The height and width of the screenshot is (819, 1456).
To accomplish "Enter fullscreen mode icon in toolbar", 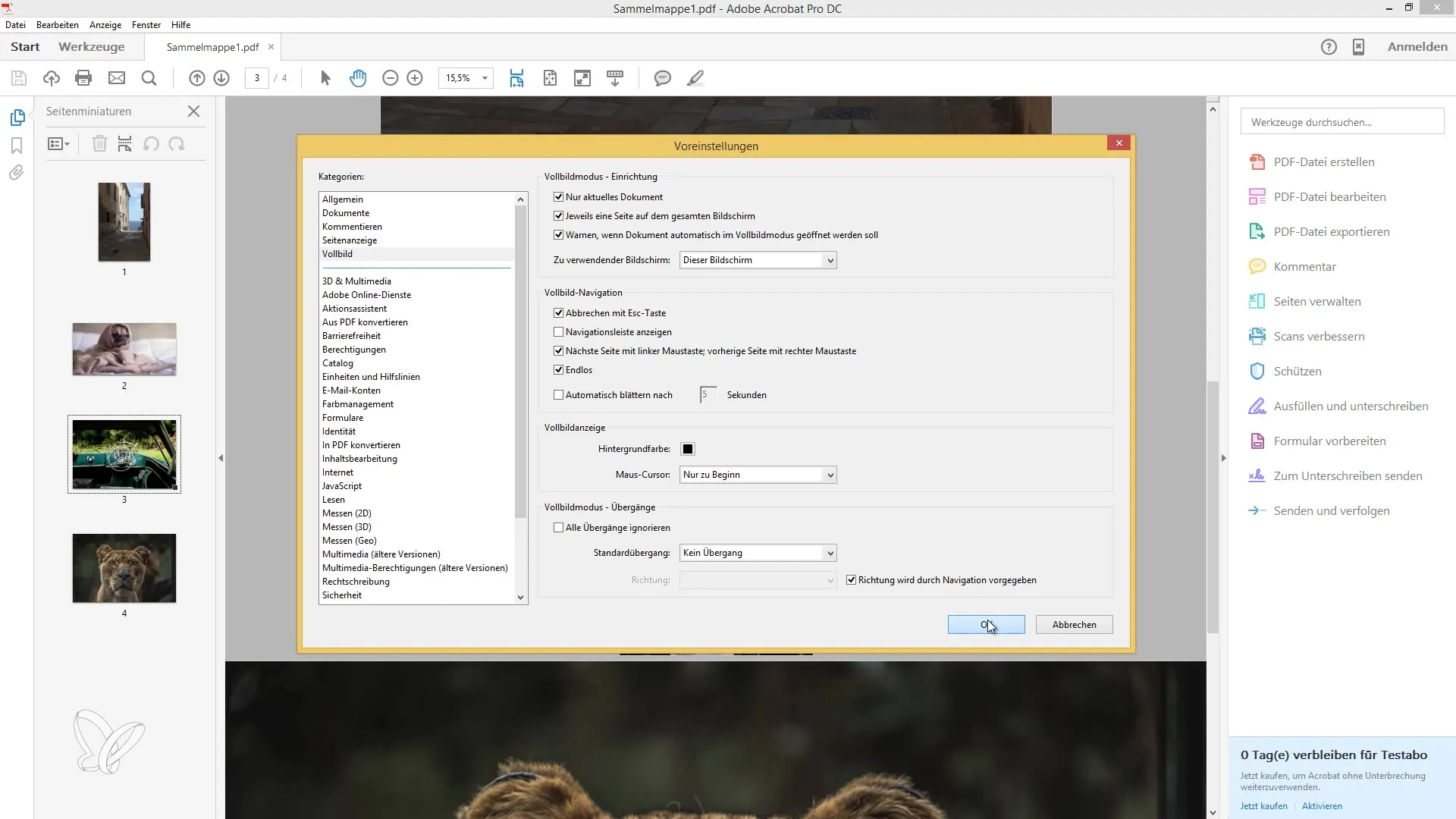I will (582, 78).
